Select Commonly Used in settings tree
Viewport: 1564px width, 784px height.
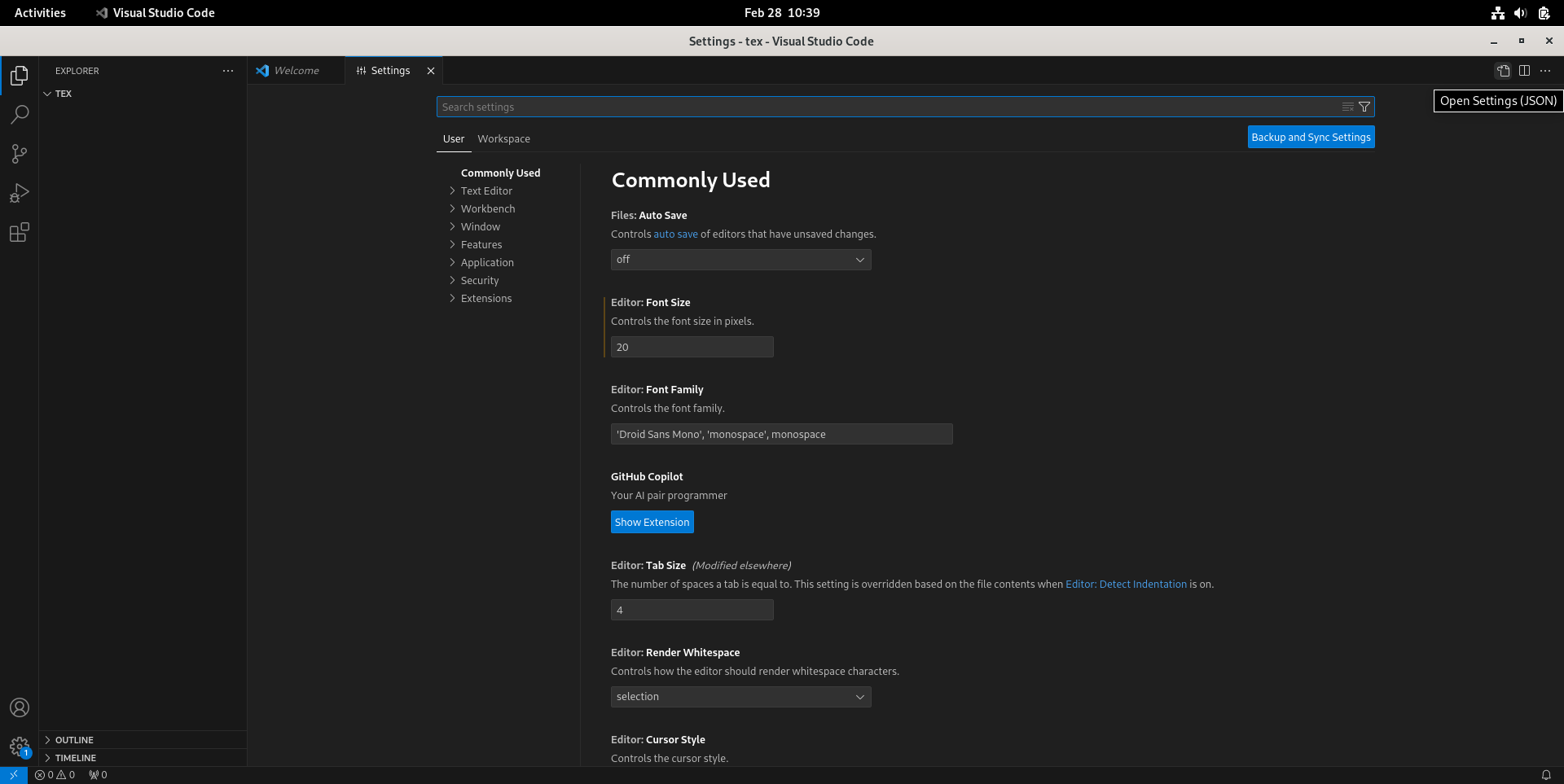[x=500, y=173]
